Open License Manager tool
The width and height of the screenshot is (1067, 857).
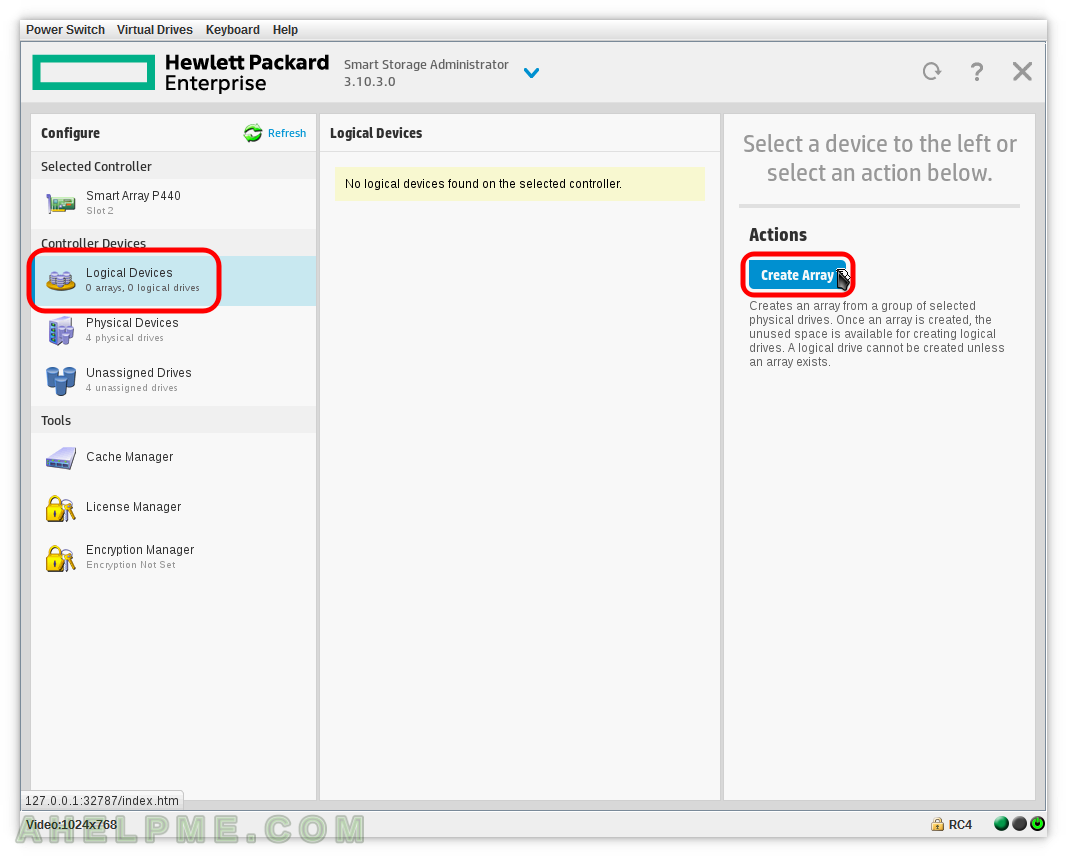[x=174, y=507]
